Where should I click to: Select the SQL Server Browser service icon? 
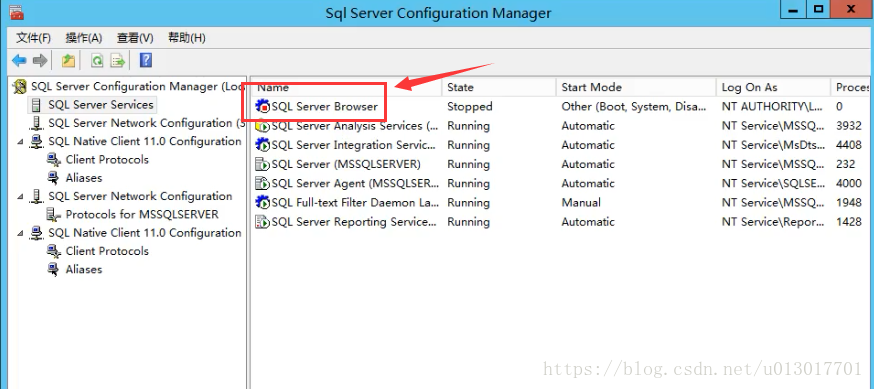[263, 106]
